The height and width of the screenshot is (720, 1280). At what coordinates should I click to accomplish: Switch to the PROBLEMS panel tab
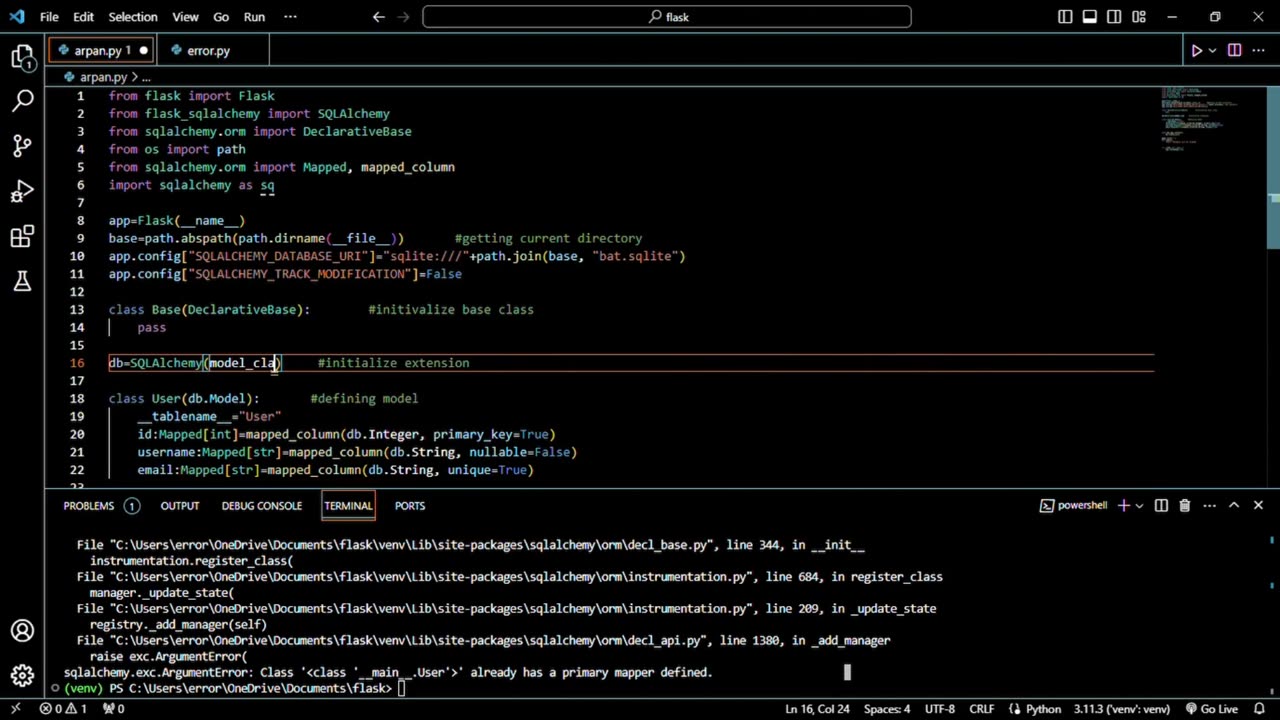(x=100, y=506)
